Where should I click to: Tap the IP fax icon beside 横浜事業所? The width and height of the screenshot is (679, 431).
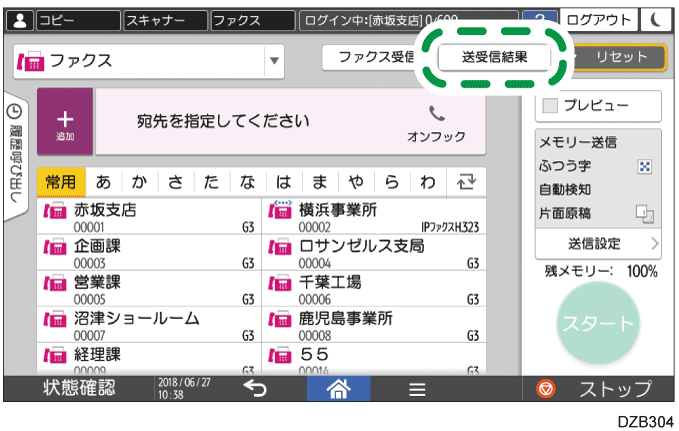click(280, 210)
